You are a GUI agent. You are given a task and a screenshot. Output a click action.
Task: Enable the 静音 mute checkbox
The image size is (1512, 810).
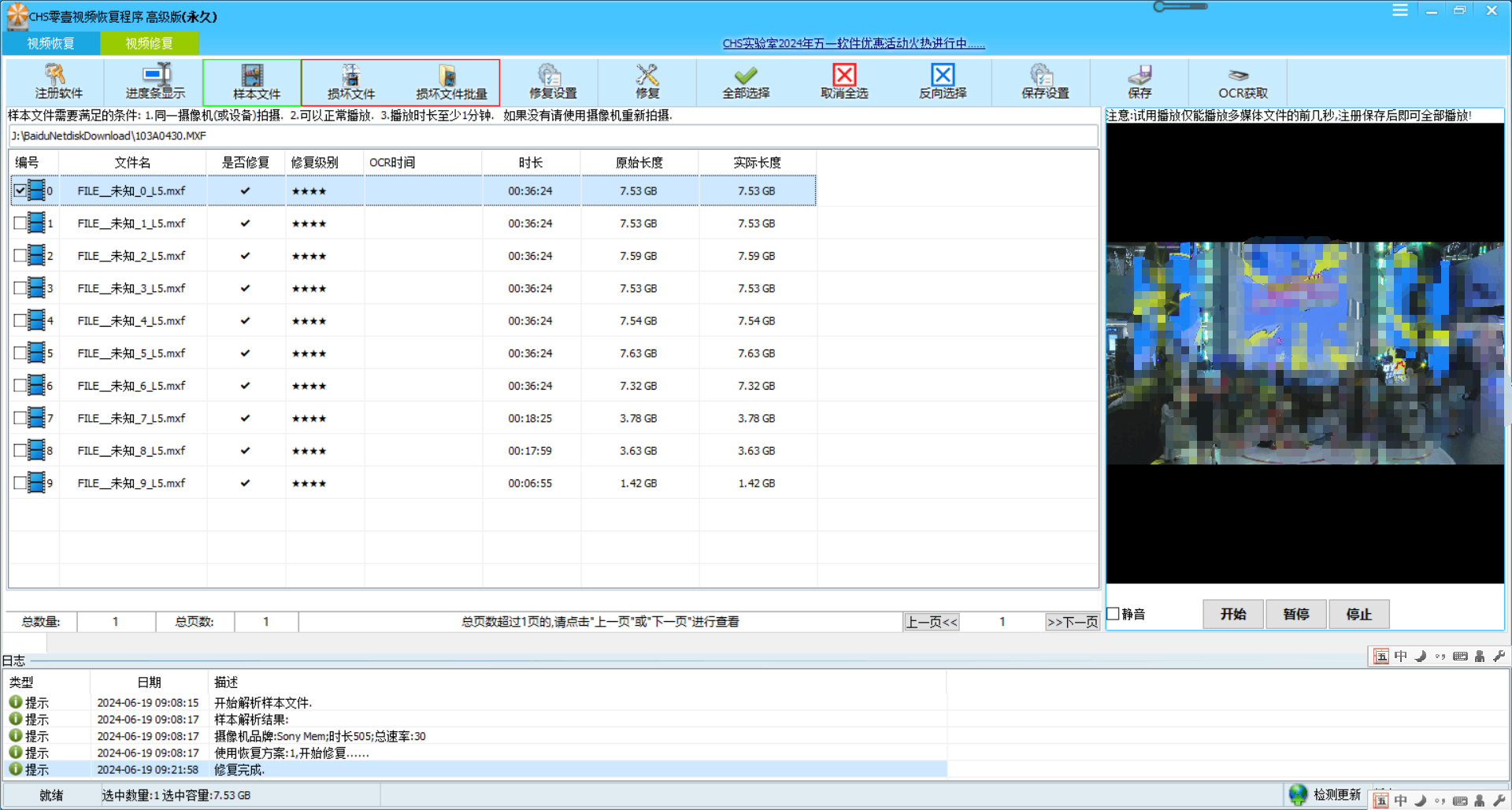(1114, 614)
